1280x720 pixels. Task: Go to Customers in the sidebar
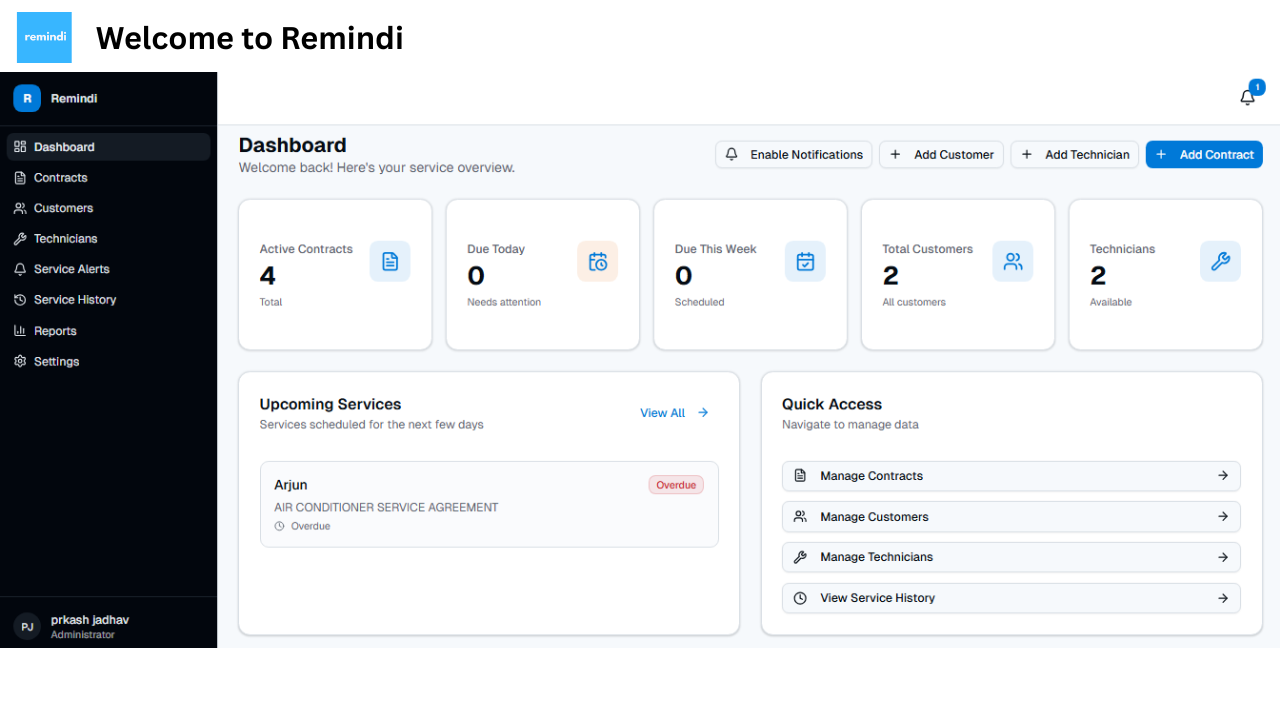click(108, 208)
